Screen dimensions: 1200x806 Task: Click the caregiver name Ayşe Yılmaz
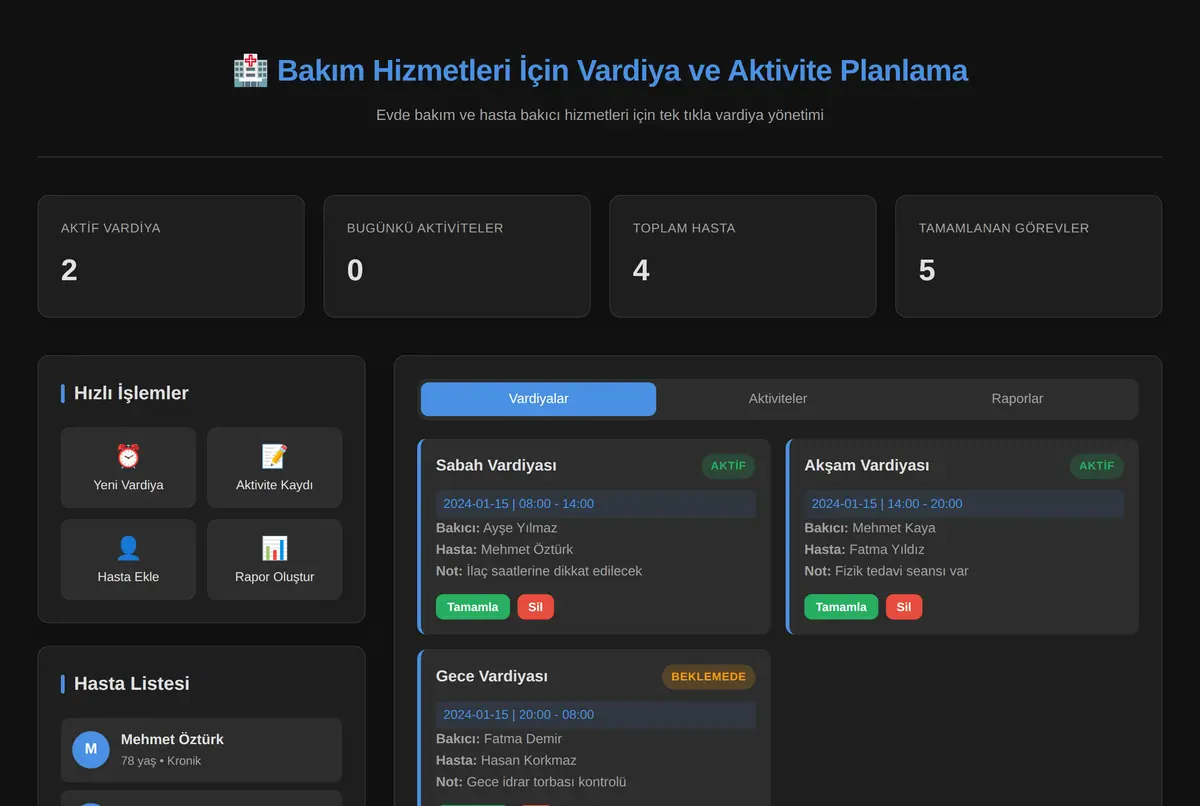[x=520, y=528]
